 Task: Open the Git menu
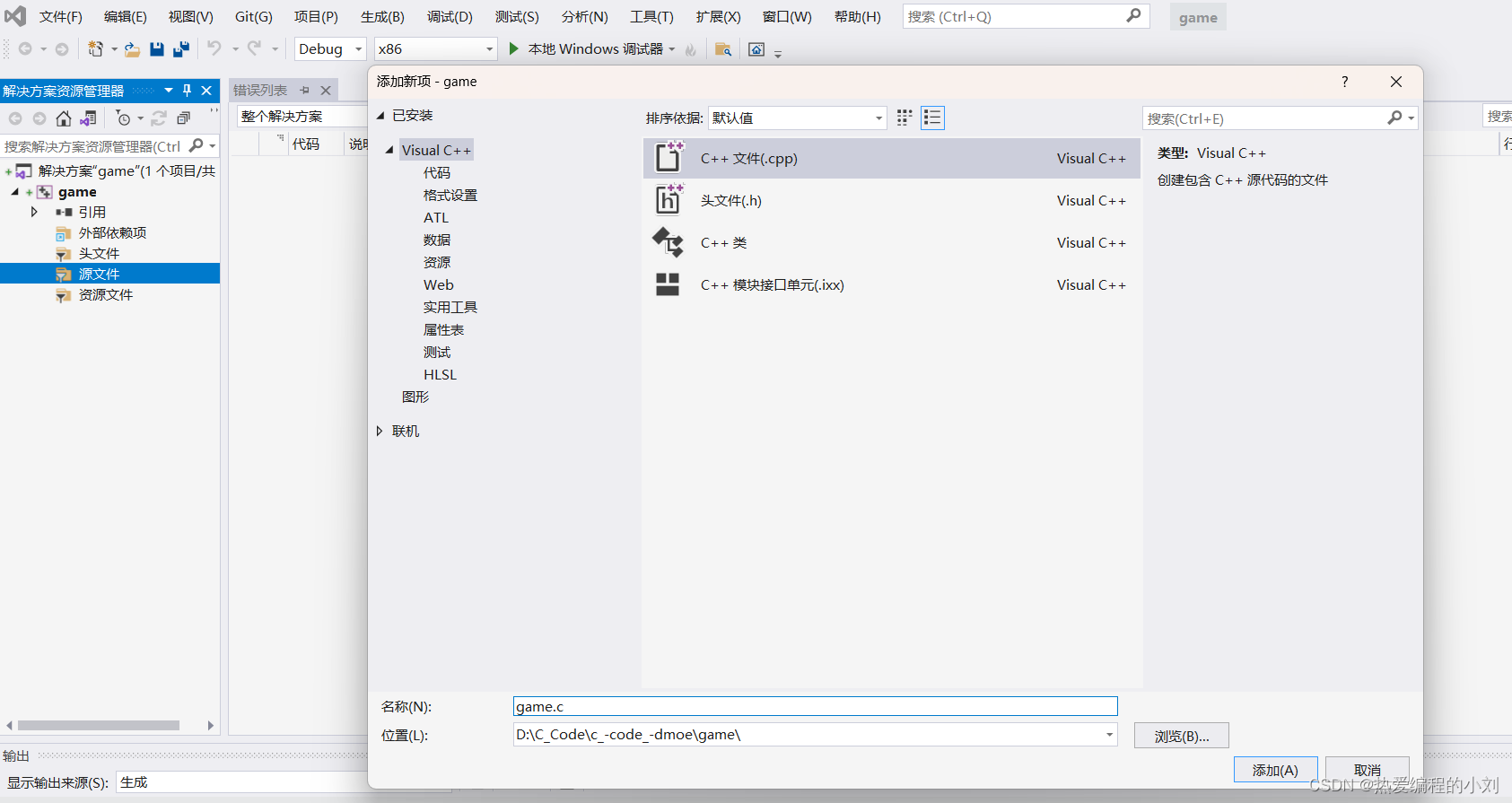pos(253,17)
